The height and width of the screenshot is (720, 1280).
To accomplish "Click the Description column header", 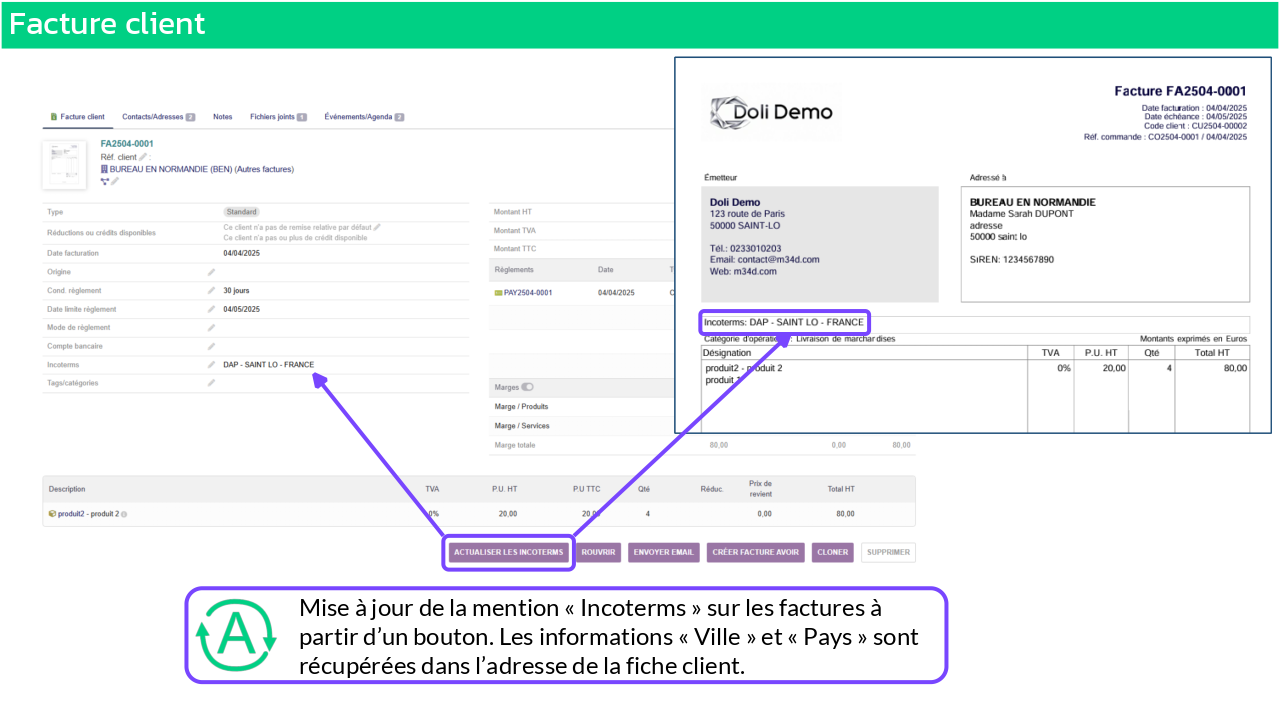I will [x=67, y=489].
